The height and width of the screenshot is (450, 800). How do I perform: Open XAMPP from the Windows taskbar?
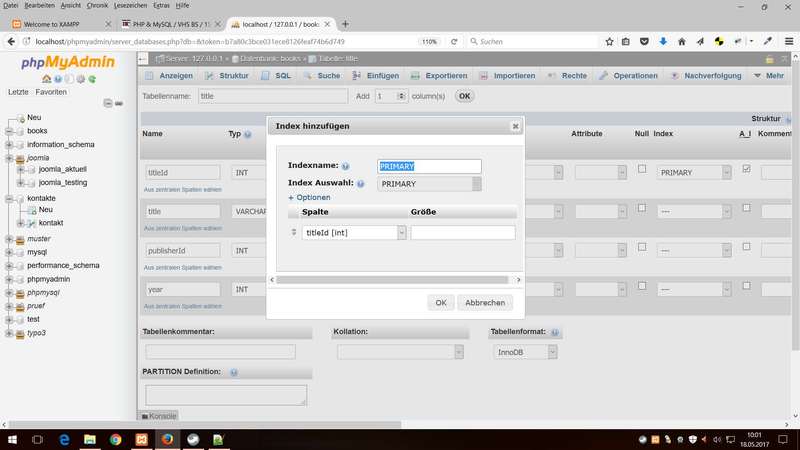tap(141, 439)
